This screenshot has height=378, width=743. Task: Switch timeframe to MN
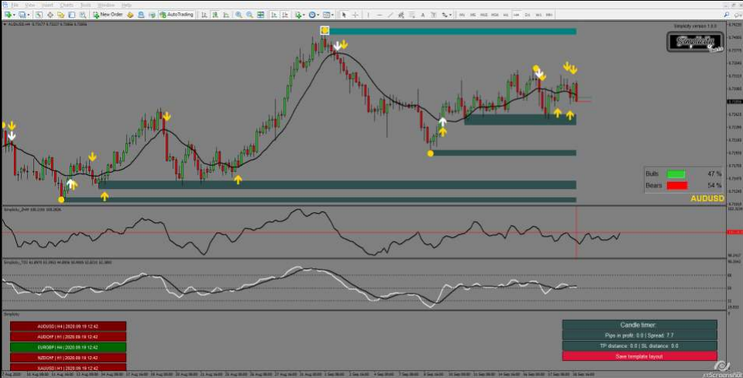549,15
